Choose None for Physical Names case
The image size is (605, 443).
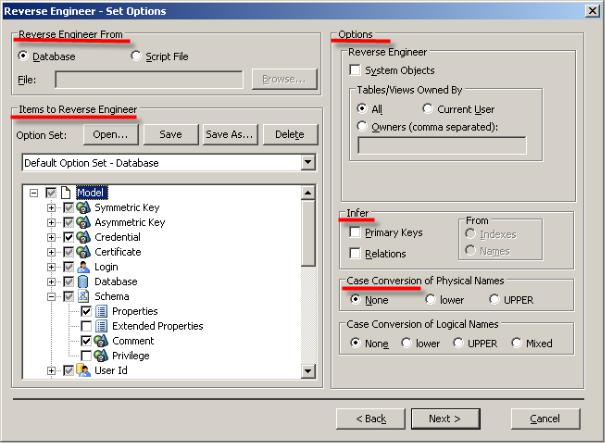point(355,299)
